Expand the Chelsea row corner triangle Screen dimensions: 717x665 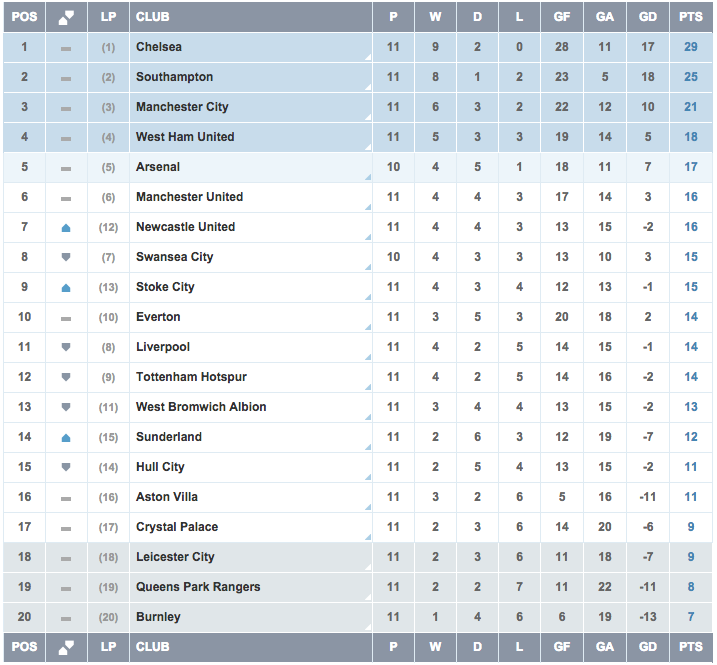coord(369,58)
